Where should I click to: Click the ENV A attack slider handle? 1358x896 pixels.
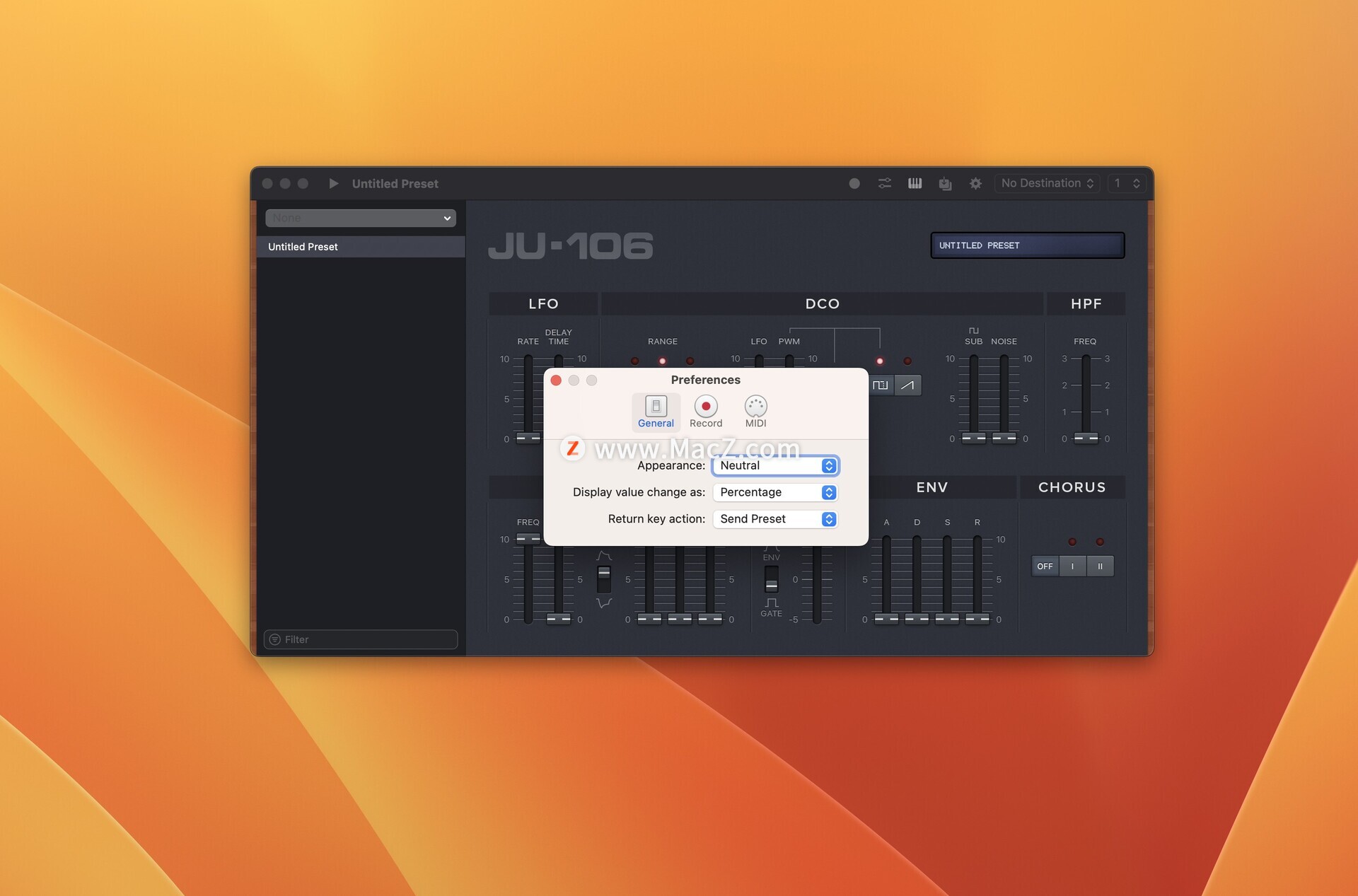coord(886,619)
